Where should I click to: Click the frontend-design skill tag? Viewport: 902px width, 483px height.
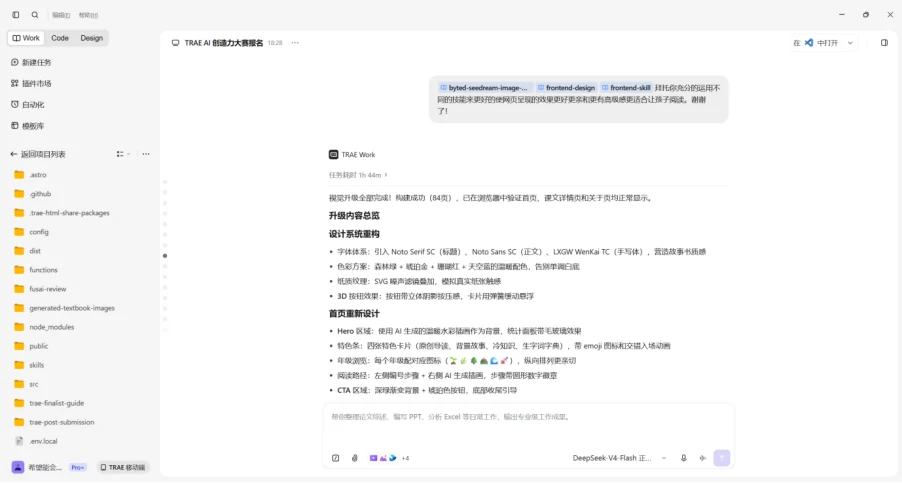click(x=566, y=88)
